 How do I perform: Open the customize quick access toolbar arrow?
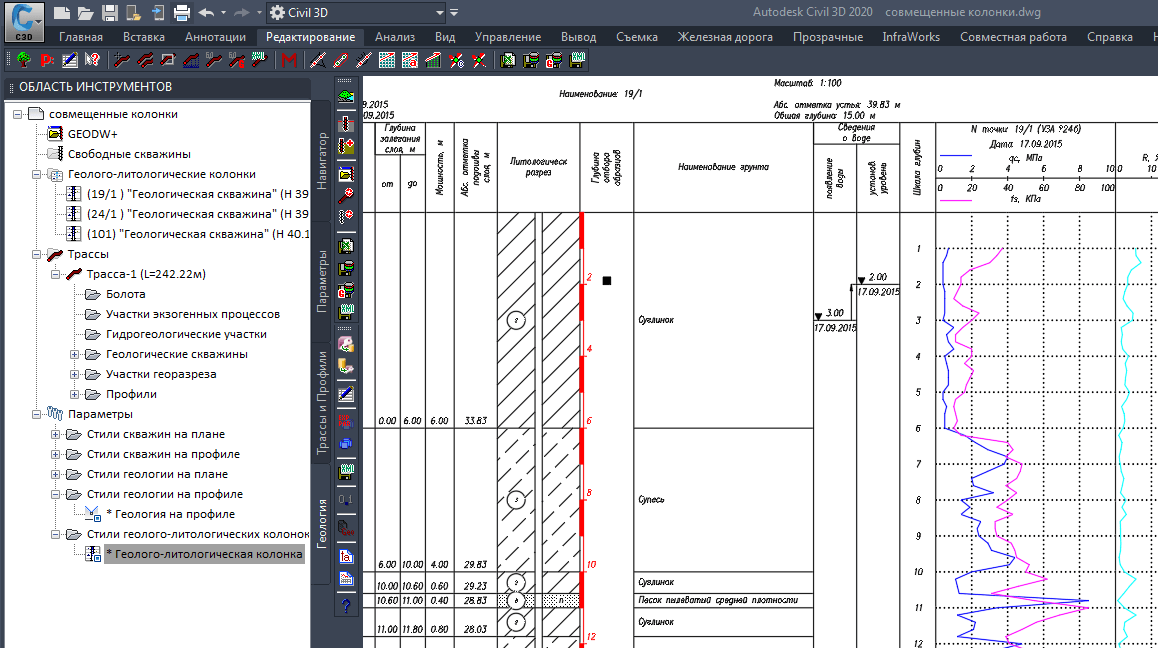454,13
